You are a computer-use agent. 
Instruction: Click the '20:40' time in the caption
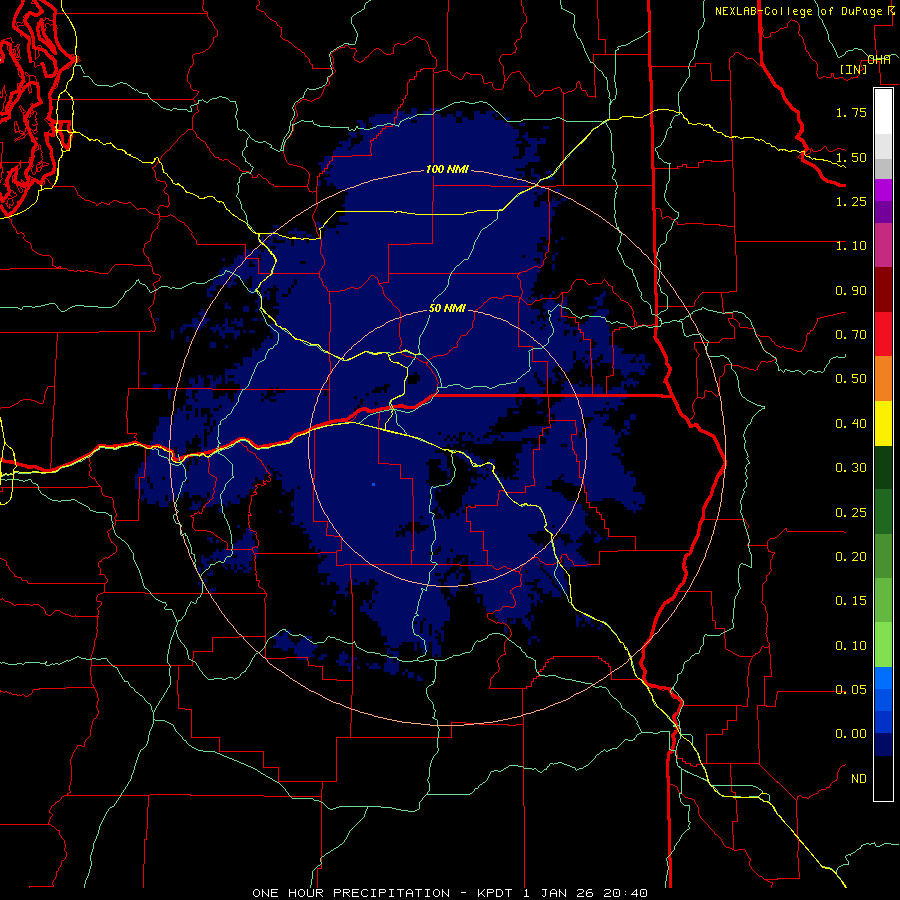pos(626,893)
